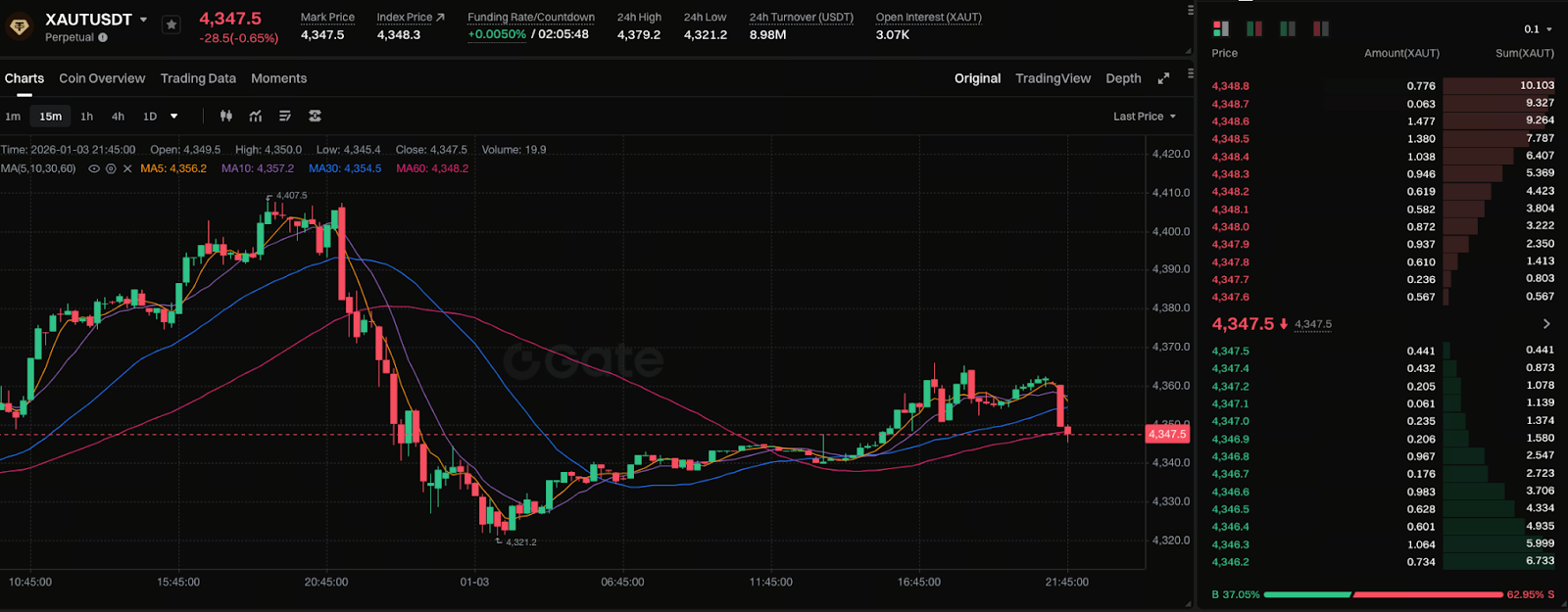This screenshot has height=612, width=1568.
Task: Select bid row priced 4,346.2
Action: click(x=1383, y=562)
